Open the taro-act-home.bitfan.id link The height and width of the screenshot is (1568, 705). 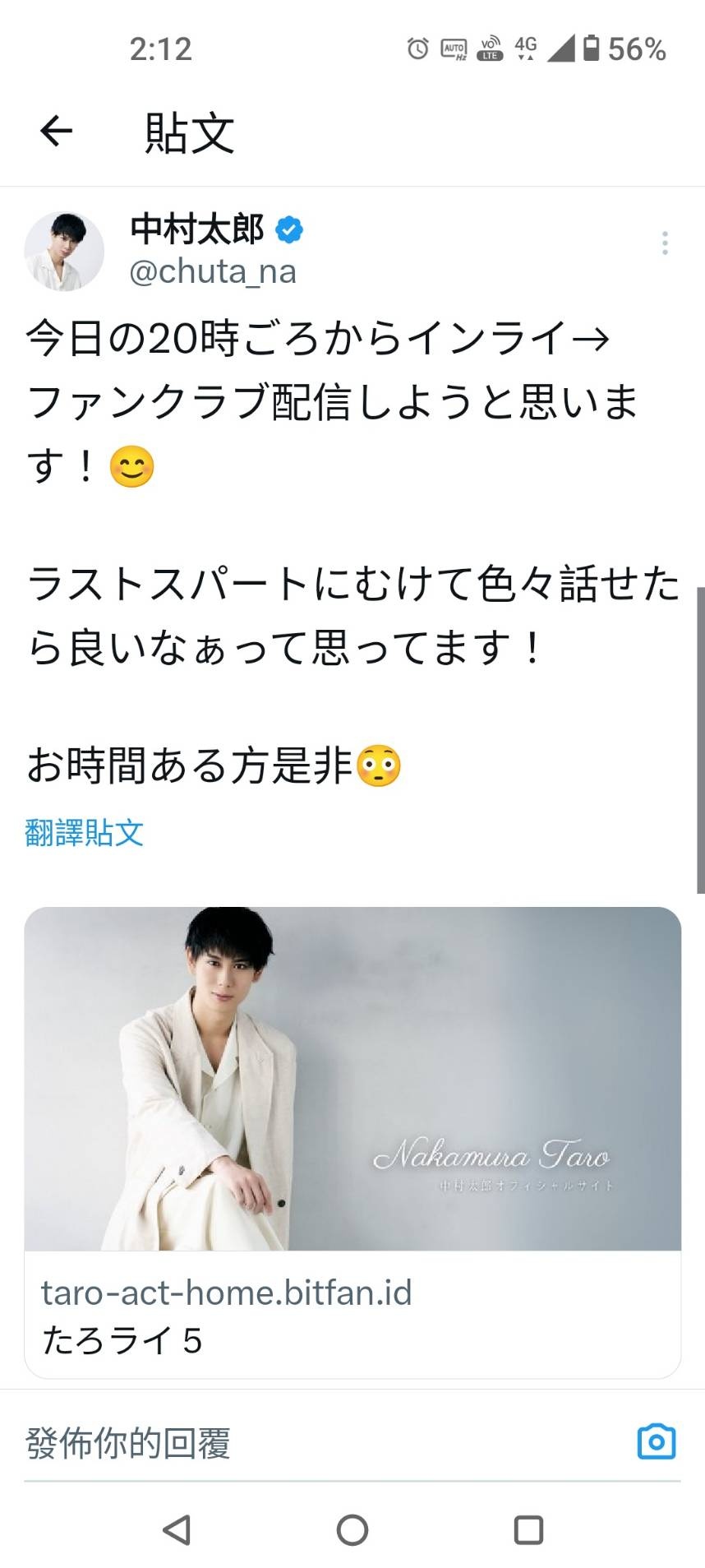(x=226, y=1293)
